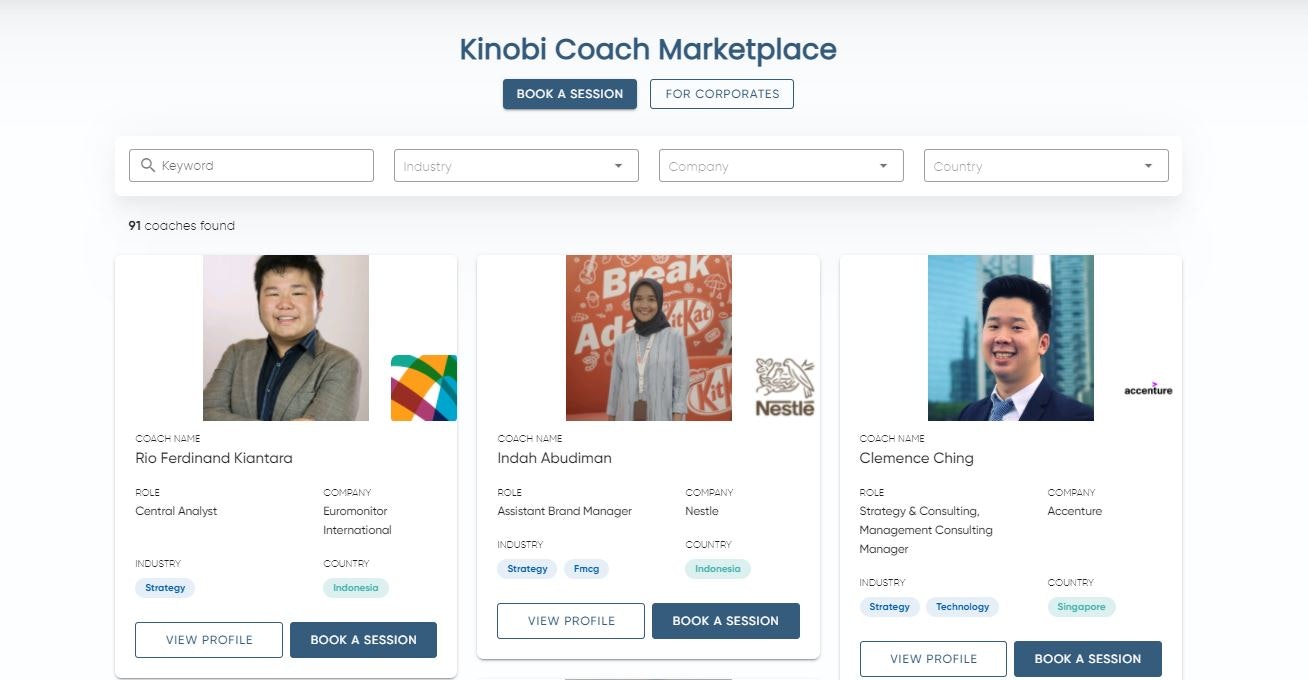1308x680 pixels.
Task: Open the FOR CORPORATES page
Action: (x=721, y=93)
